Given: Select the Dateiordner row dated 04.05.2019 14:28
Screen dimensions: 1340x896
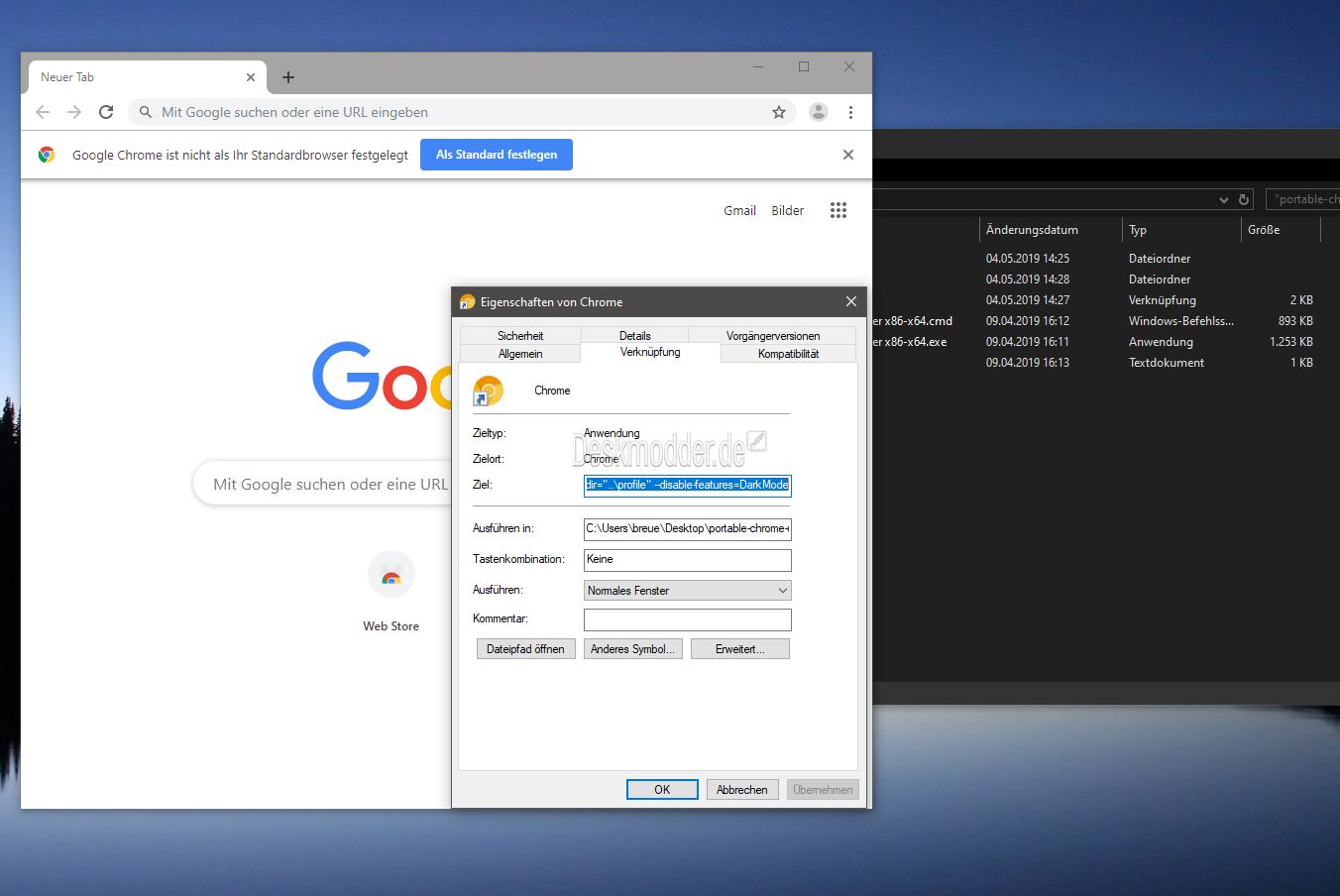Looking at the screenshot, I should click(x=1096, y=280).
